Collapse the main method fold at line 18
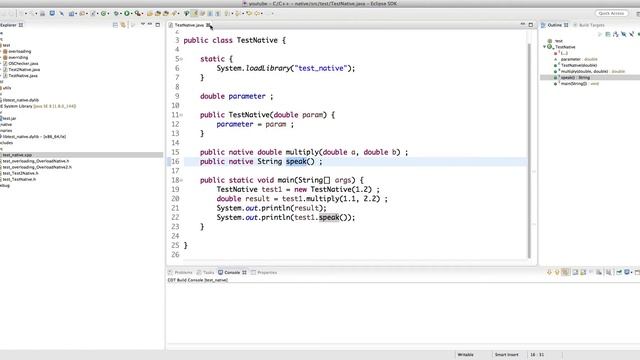640x360 pixels. click(x=182, y=180)
